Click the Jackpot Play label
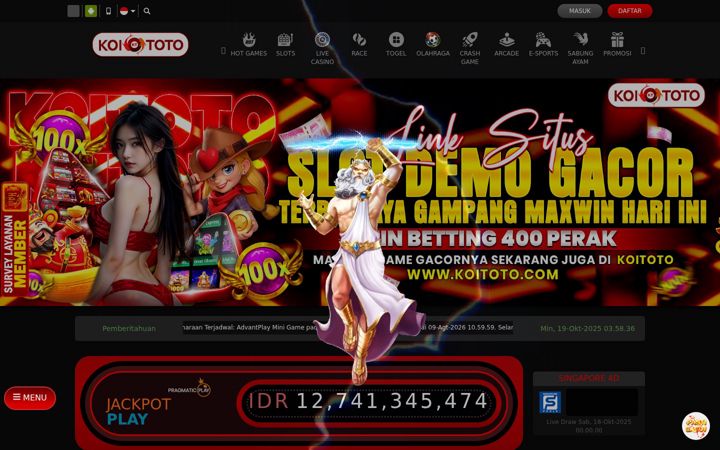720x450 pixels. pyautogui.click(x=139, y=411)
